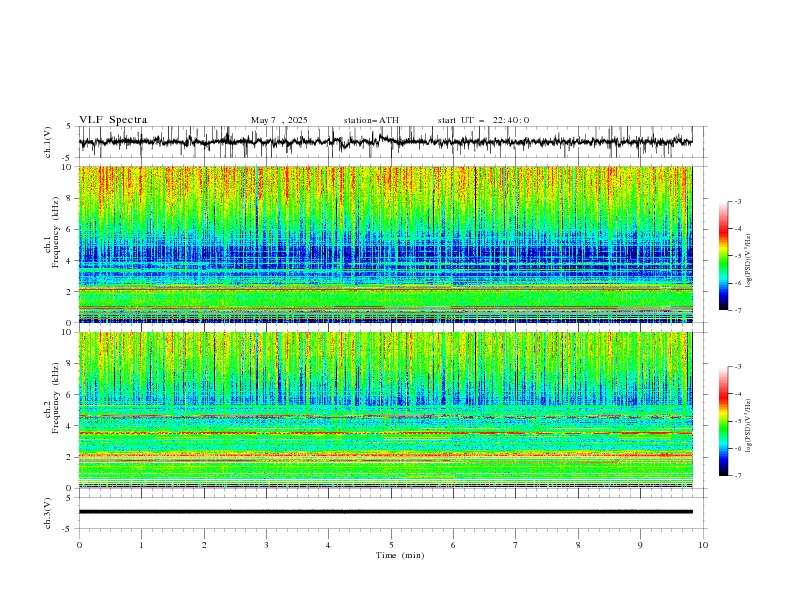Click time axis tick label '1'
Viewport: 792px width, 612px height.
pos(141,545)
